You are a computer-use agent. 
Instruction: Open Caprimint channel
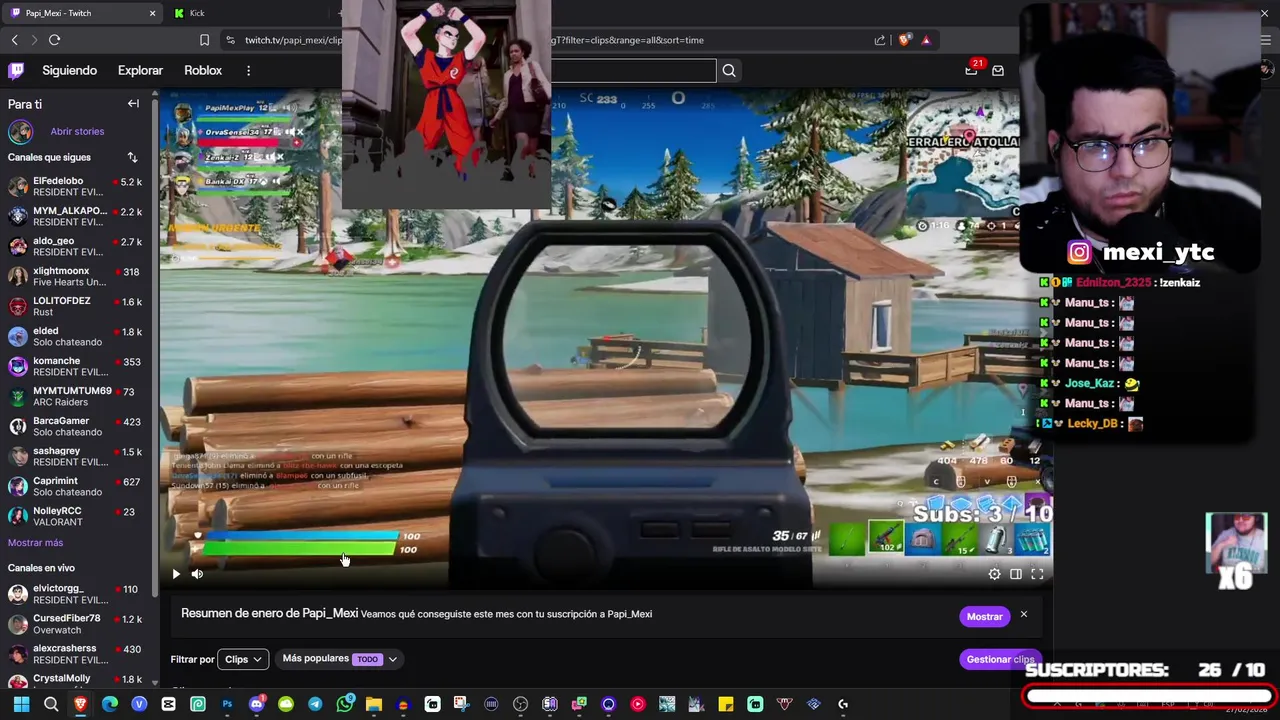pyautogui.click(x=75, y=487)
